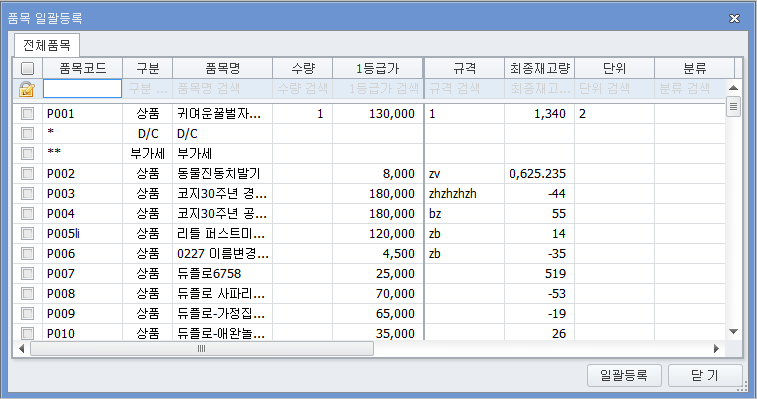Select the 동물진동치발기 item name cell
757x399 pixels.
pyautogui.click(x=223, y=173)
